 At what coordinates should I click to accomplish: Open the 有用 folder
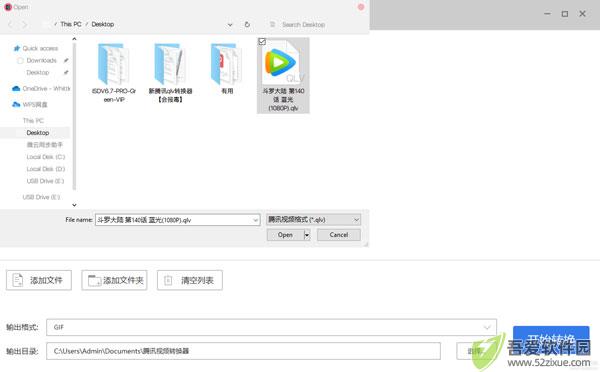tap(227, 69)
